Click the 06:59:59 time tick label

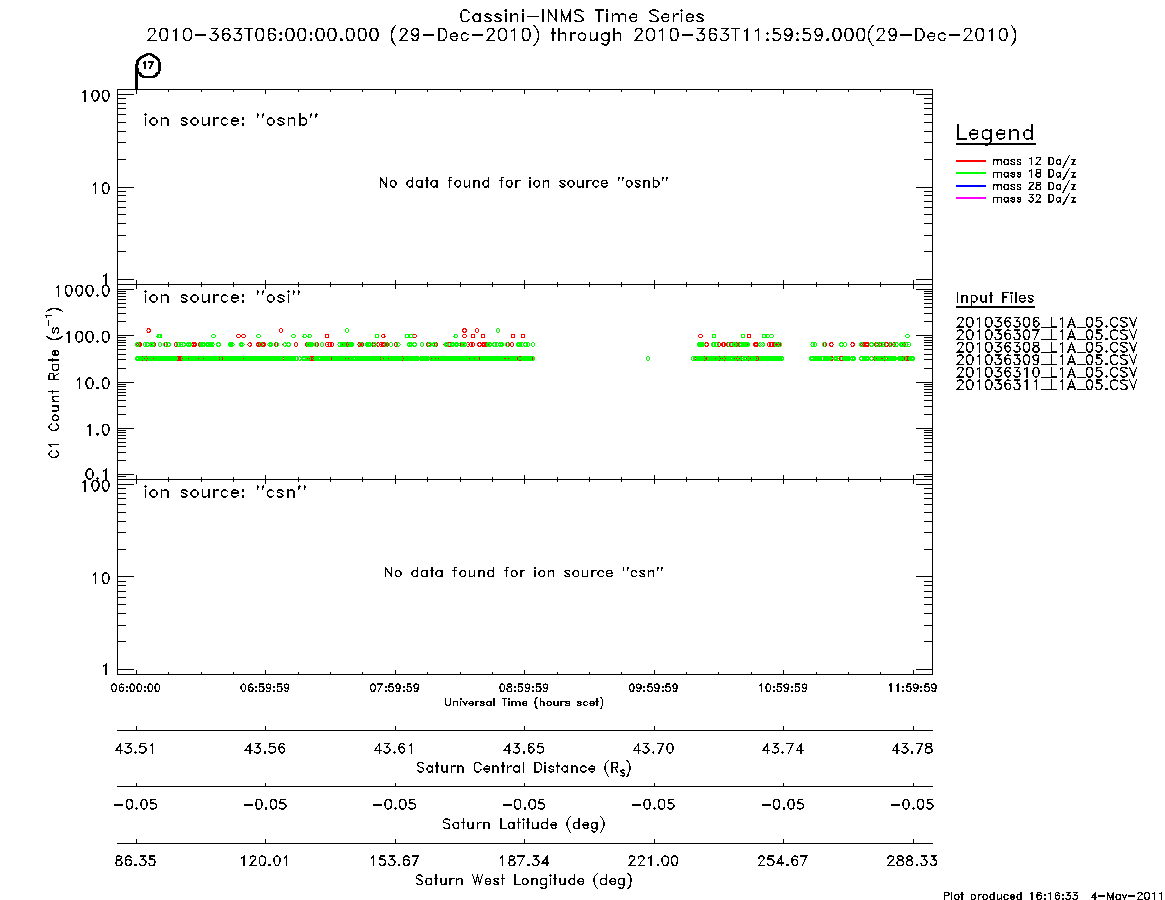265,688
